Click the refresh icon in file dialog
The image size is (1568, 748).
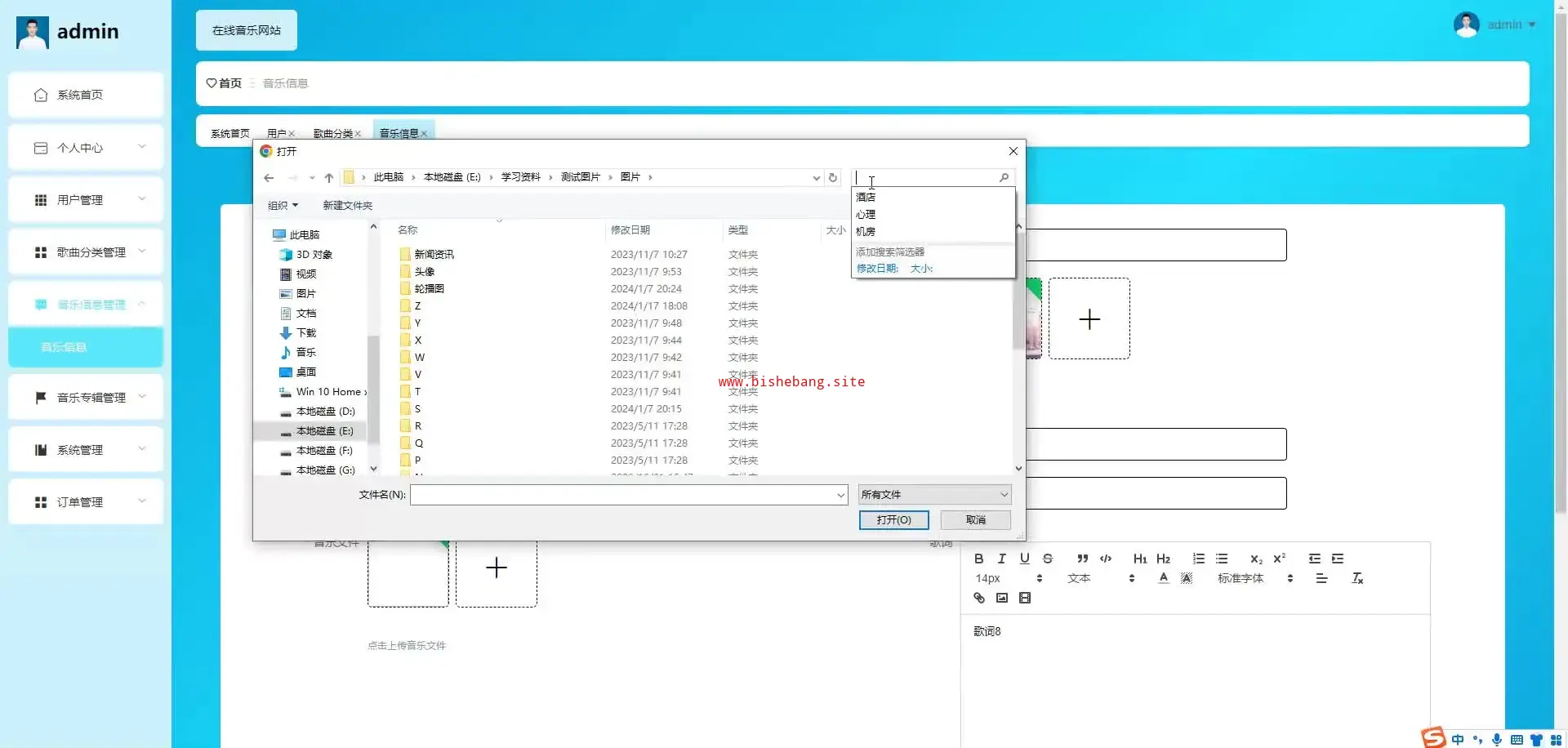(x=833, y=177)
